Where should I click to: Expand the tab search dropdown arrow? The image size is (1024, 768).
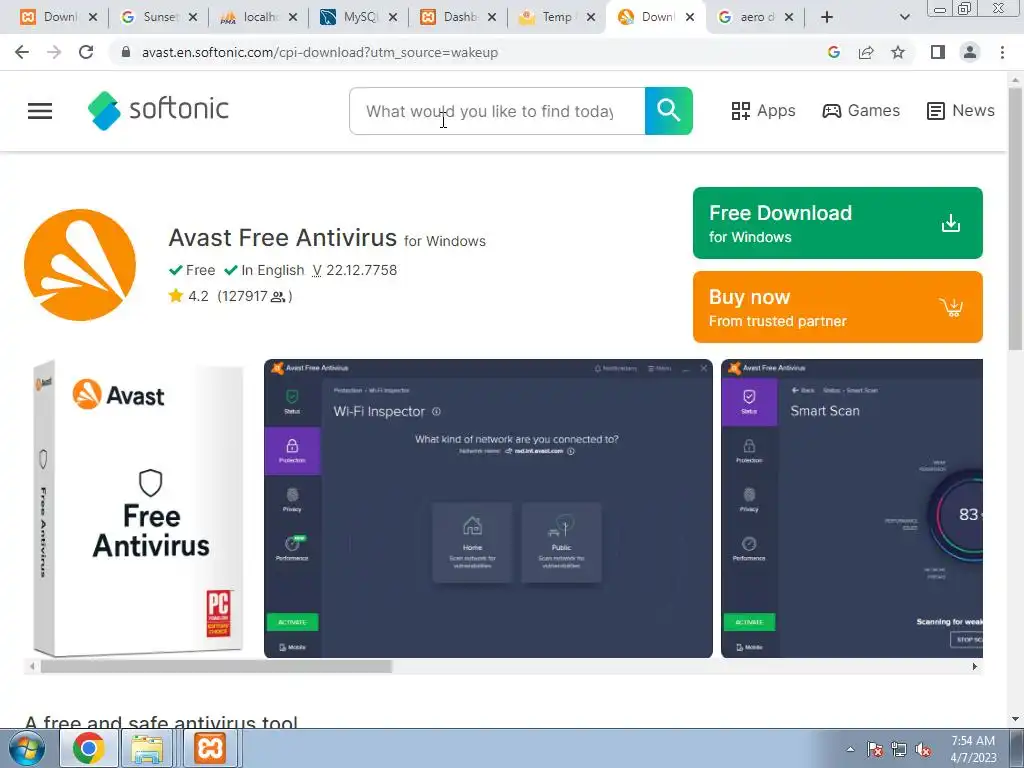(904, 17)
